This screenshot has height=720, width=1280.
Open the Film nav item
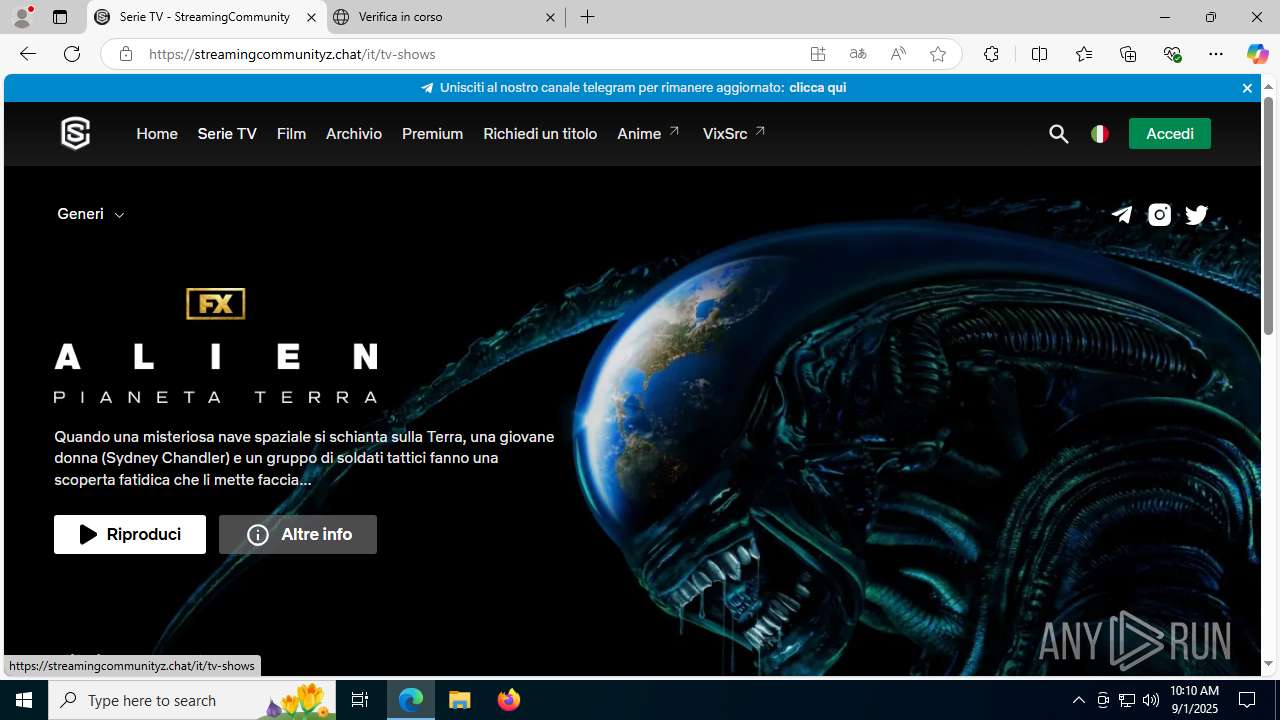tap(291, 134)
